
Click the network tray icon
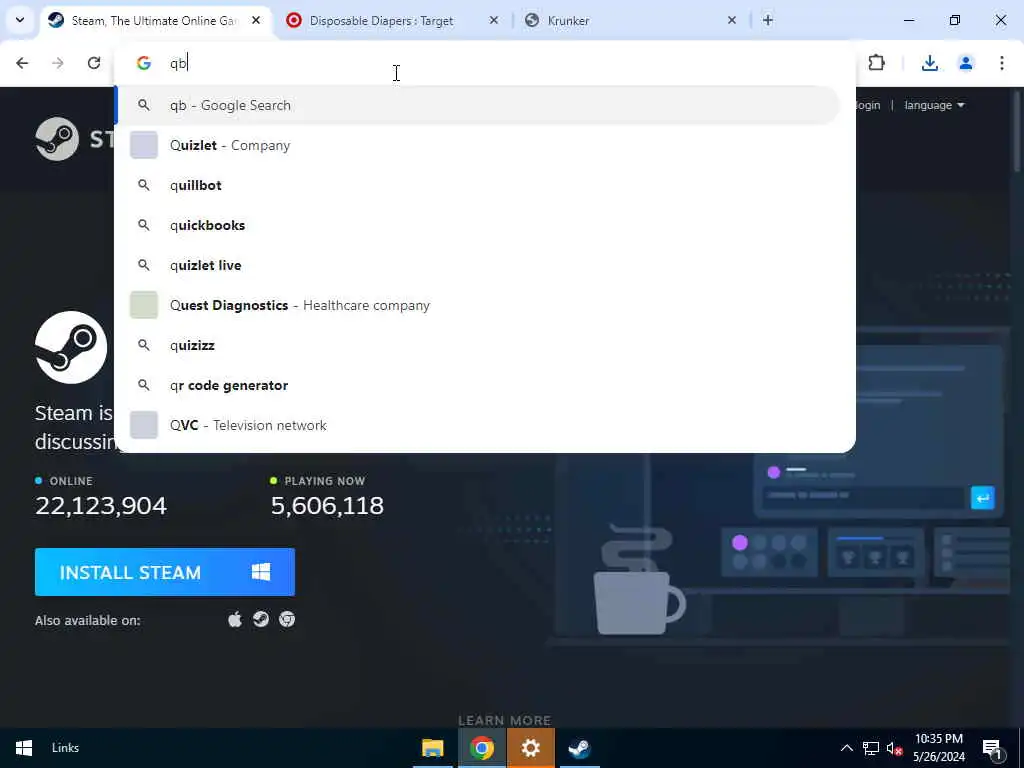click(x=871, y=748)
